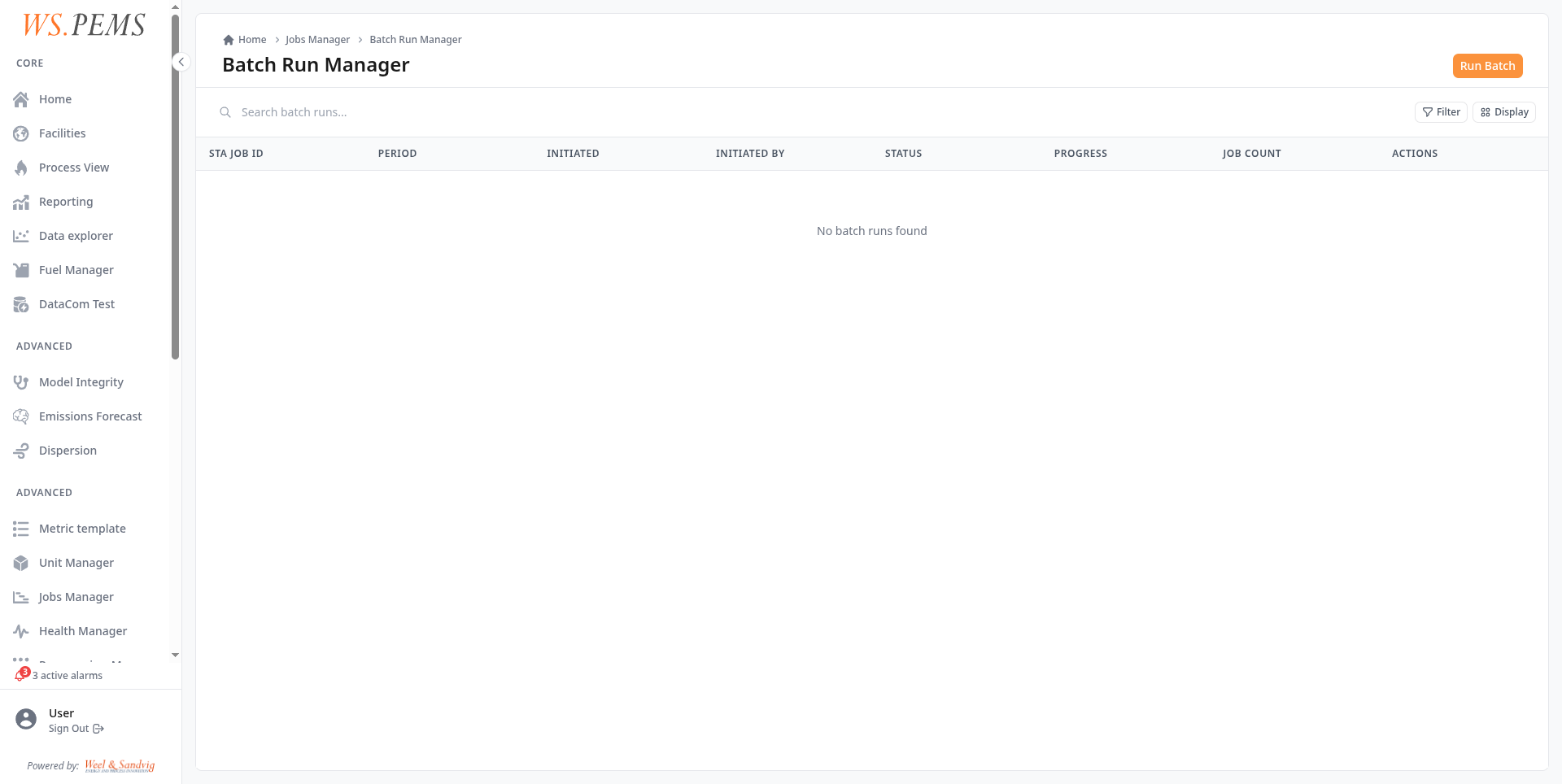1562x784 pixels.
Task: Click the Weel & Sandvig logo link
Action: click(120, 765)
